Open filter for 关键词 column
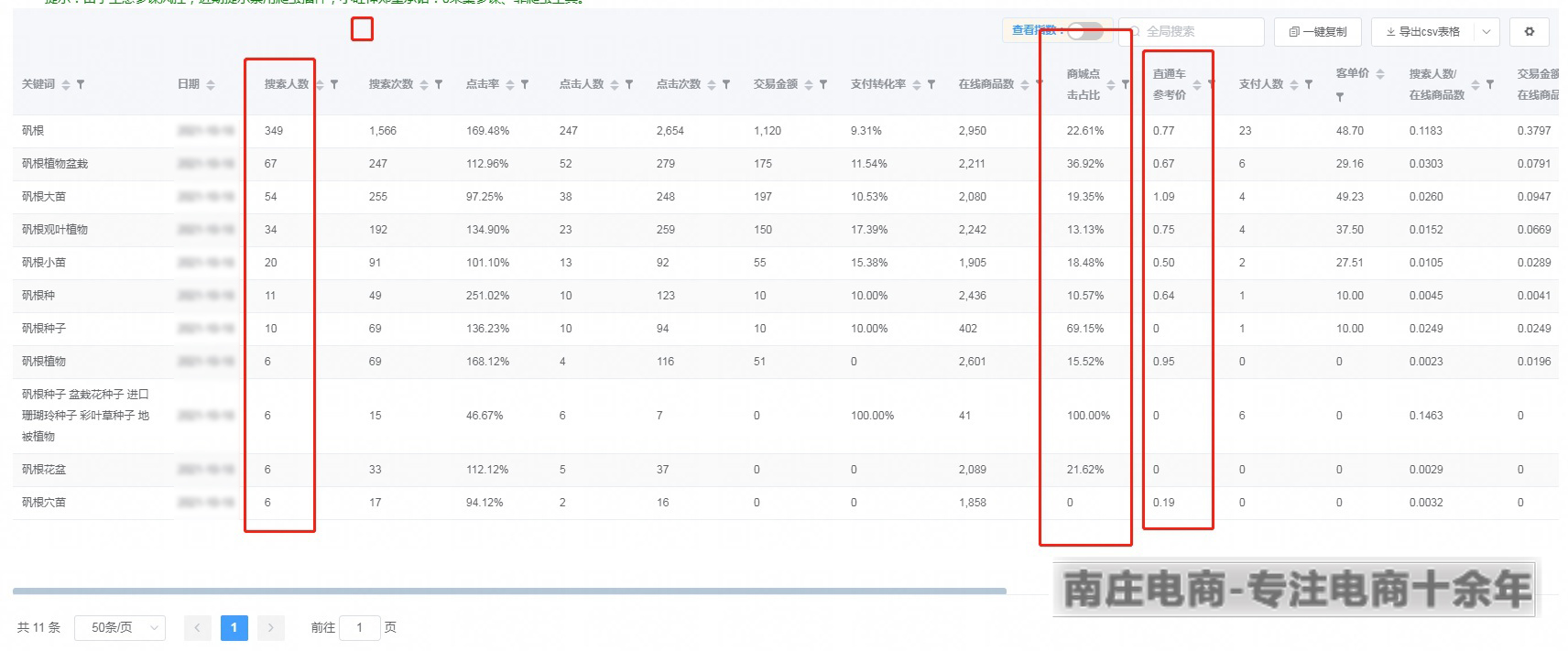Image resolution: width=1568 pixels, height=651 pixels. tap(81, 84)
